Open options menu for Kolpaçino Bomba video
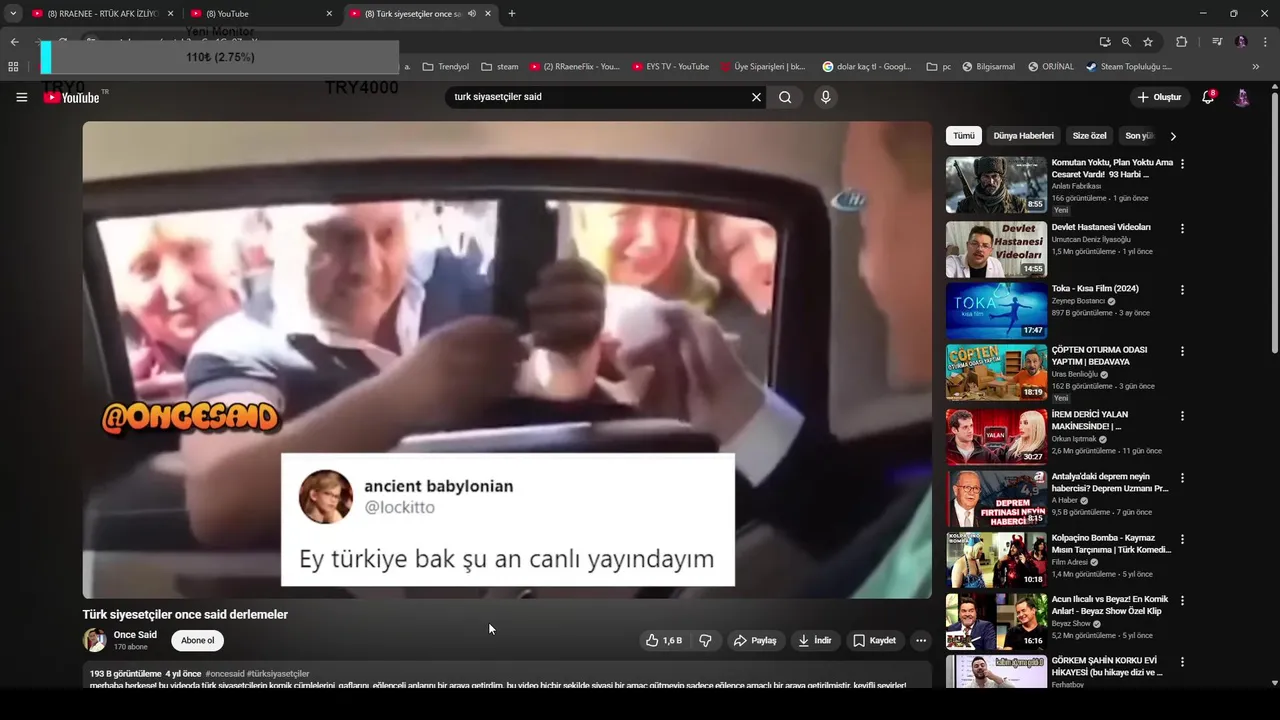Image resolution: width=1280 pixels, height=720 pixels. coord(1182,539)
